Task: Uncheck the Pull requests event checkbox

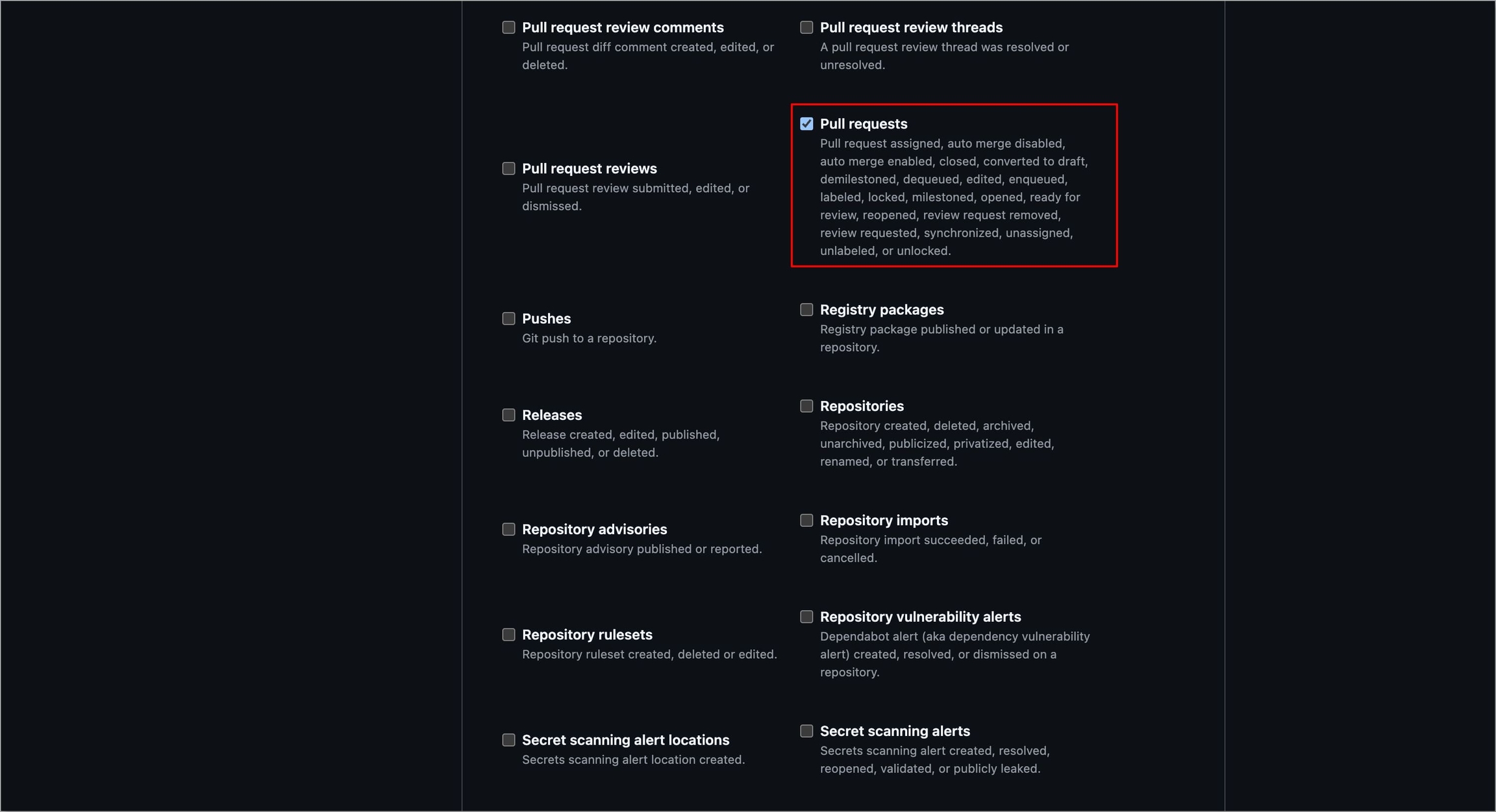Action: tap(806, 124)
